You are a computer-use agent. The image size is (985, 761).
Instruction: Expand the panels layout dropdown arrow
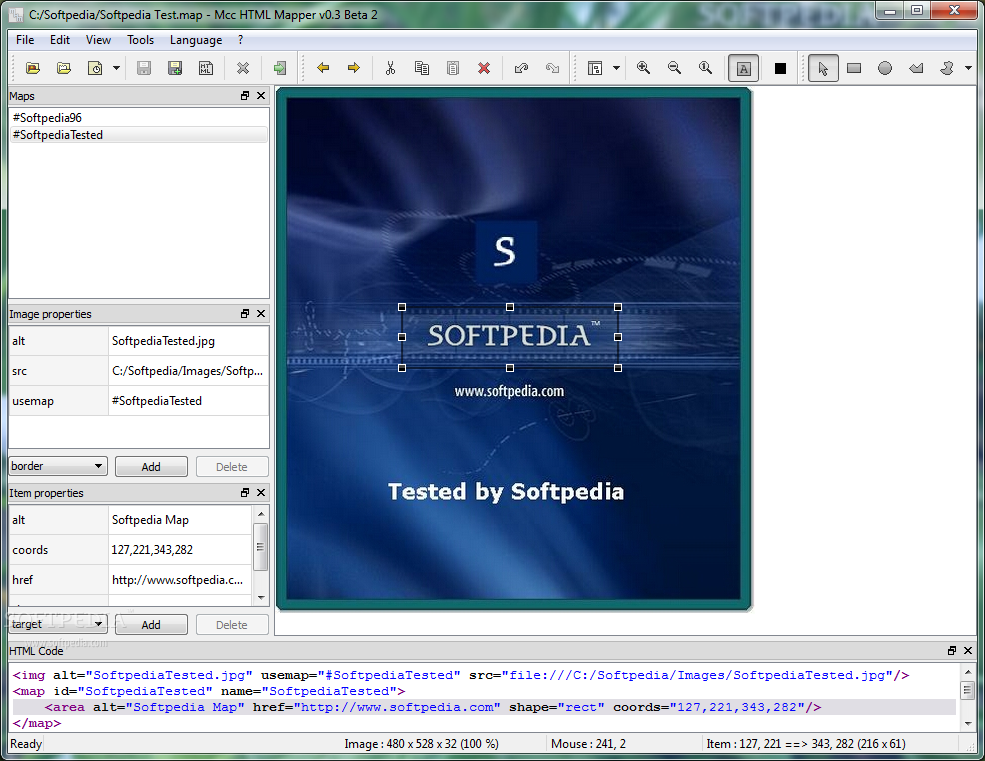tap(616, 68)
